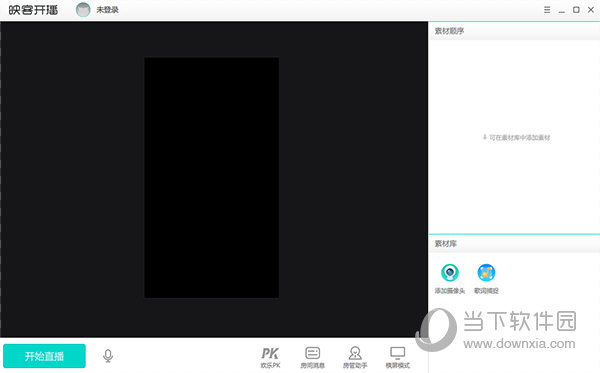Open the hamburger menu in title bar

point(547,10)
